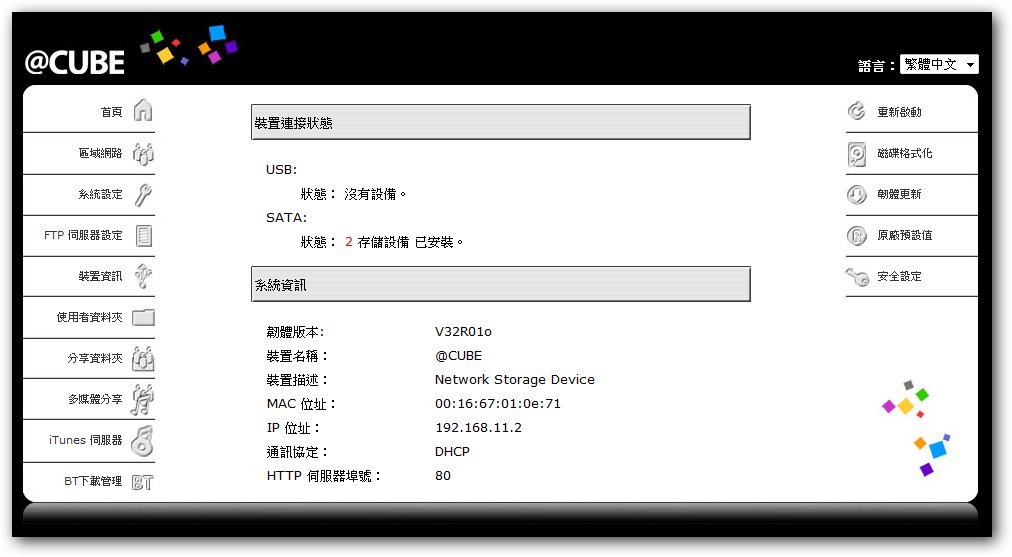Viewport: 1012px width, 557px height.
Task: Click the home house icon
Action: 143,110
